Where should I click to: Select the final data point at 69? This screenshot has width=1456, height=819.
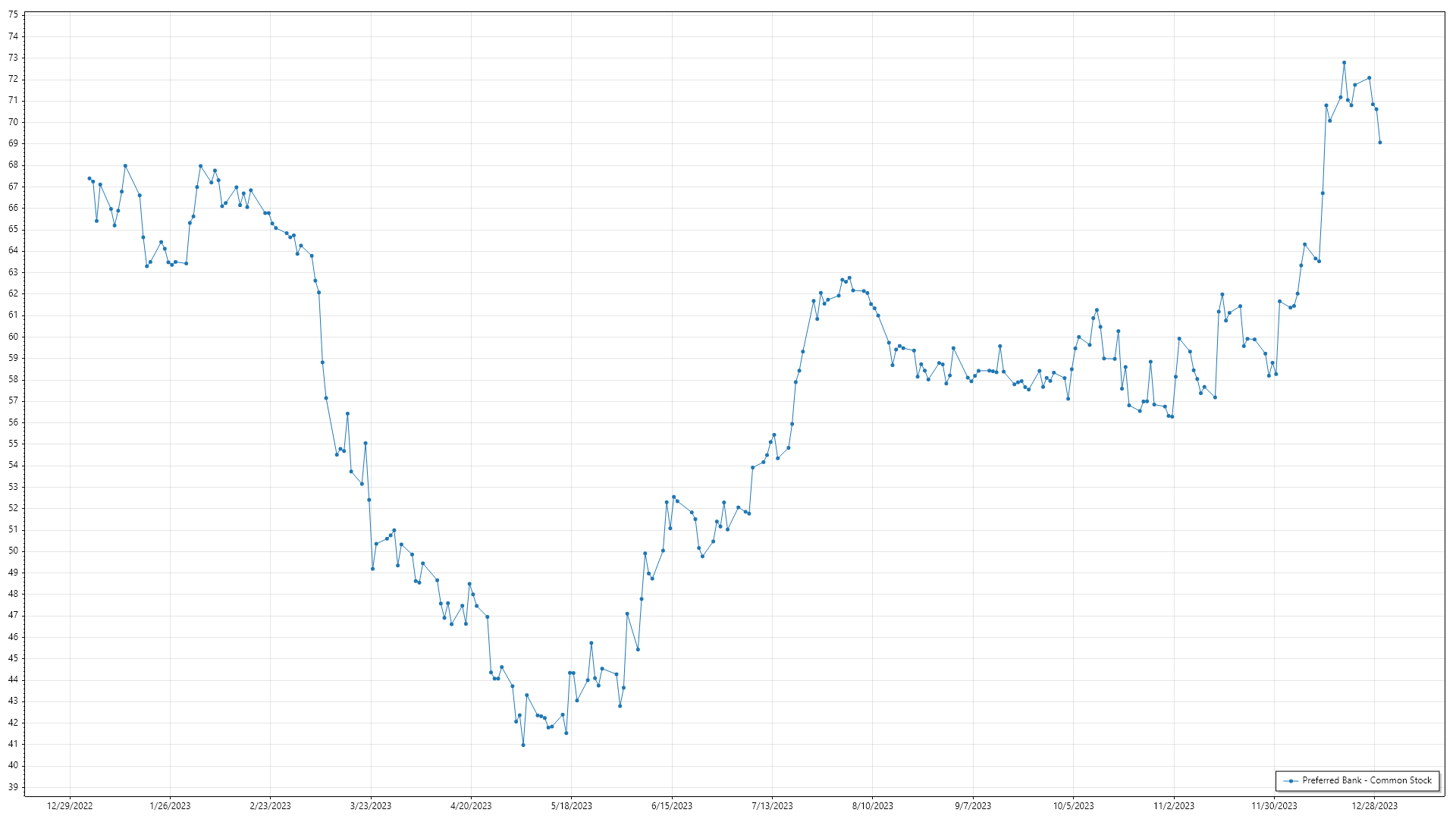(x=1380, y=143)
